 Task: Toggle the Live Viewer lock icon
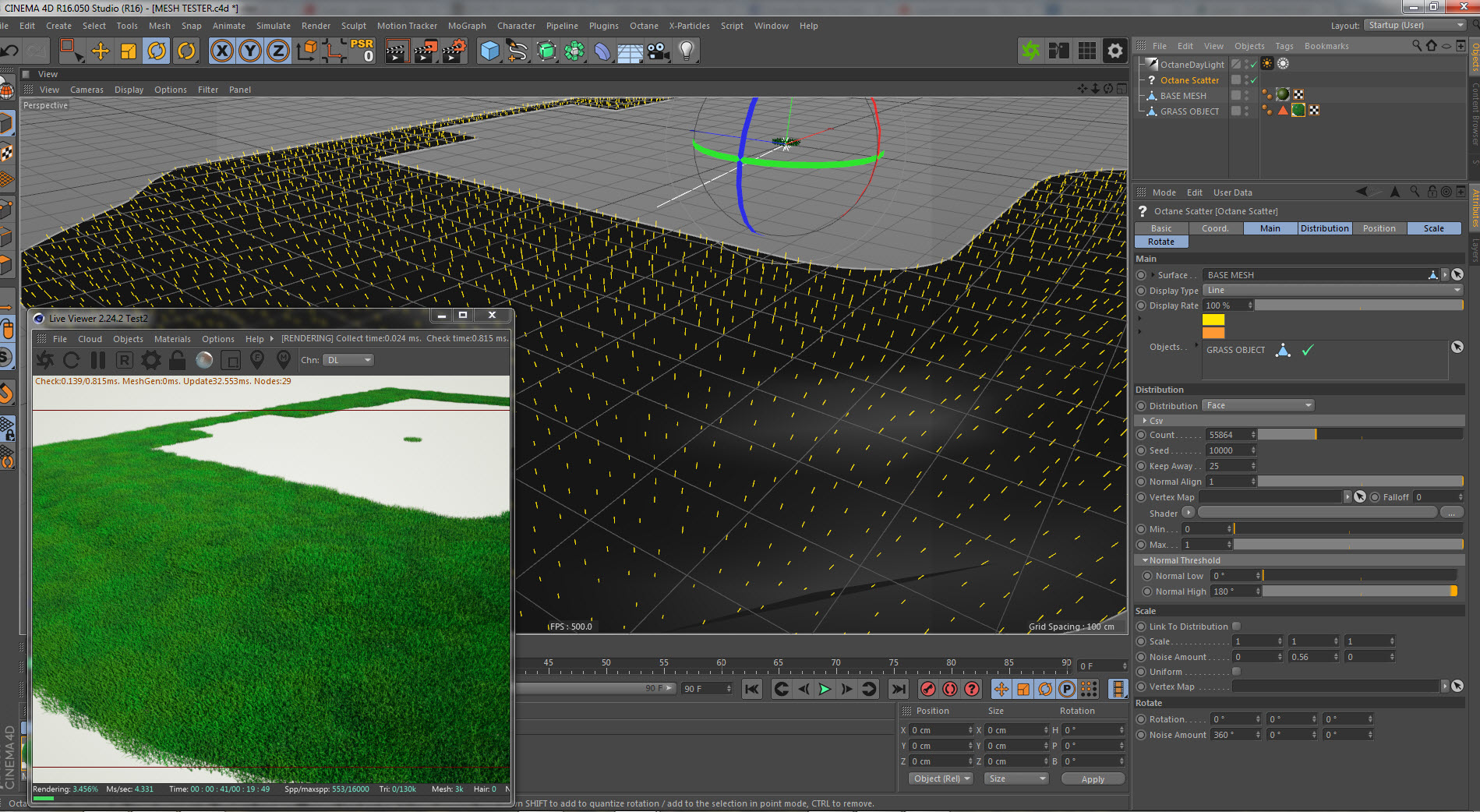pyautogui.click(x=178, y=360)
